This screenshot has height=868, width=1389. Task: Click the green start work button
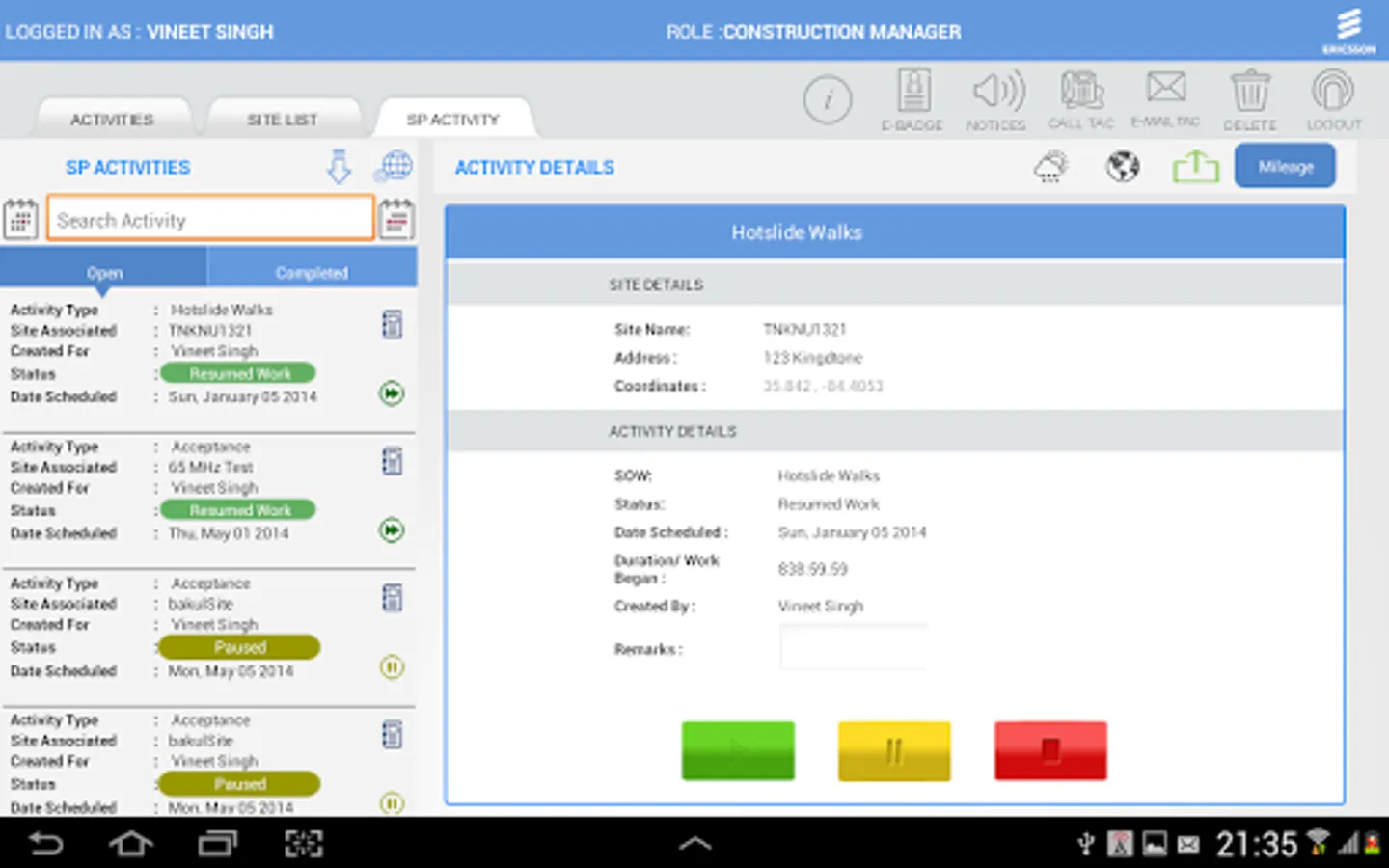738,750
